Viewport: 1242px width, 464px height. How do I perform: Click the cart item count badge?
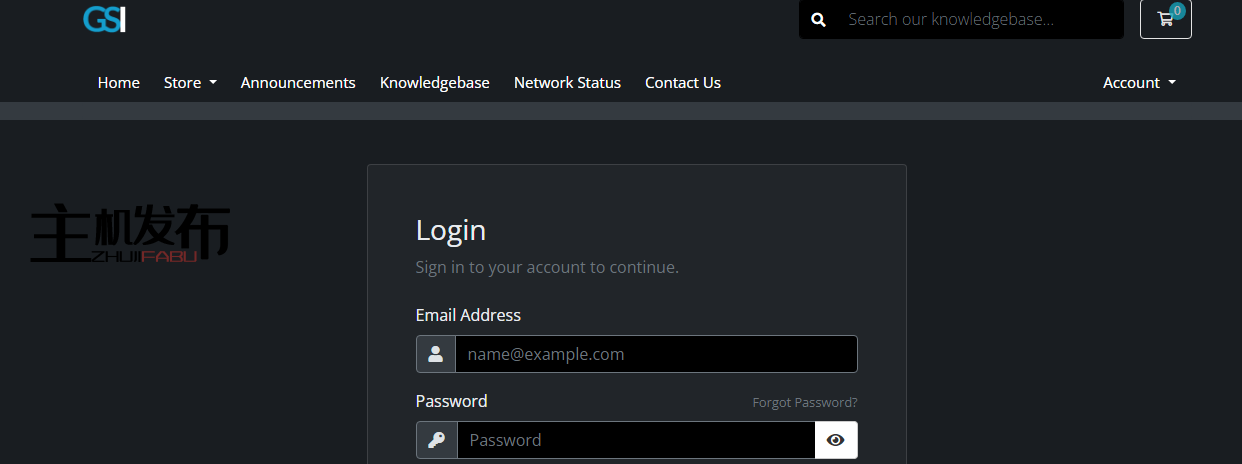1177,11
